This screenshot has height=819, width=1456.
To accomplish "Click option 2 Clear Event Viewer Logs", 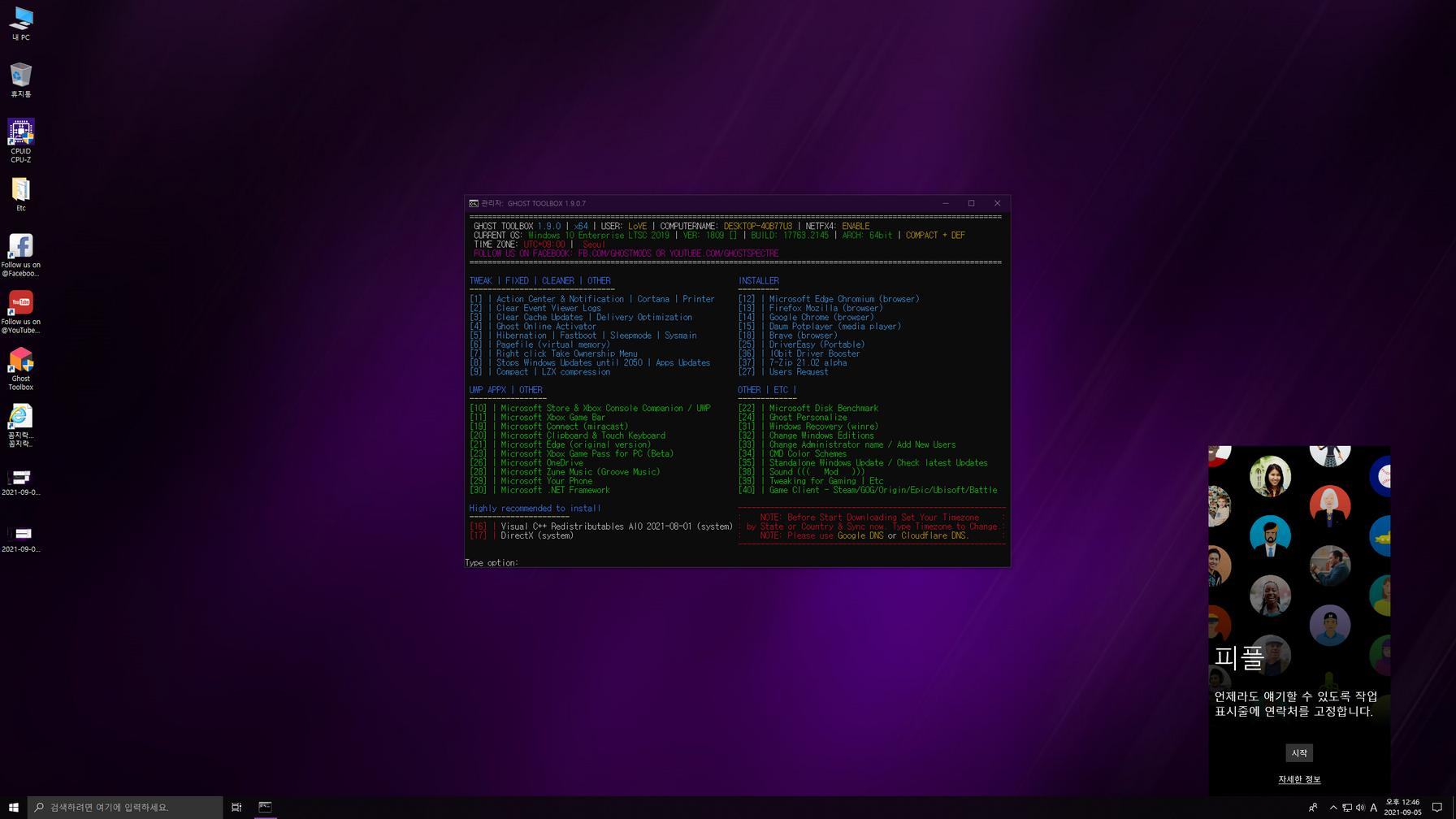I will [535, 308].
